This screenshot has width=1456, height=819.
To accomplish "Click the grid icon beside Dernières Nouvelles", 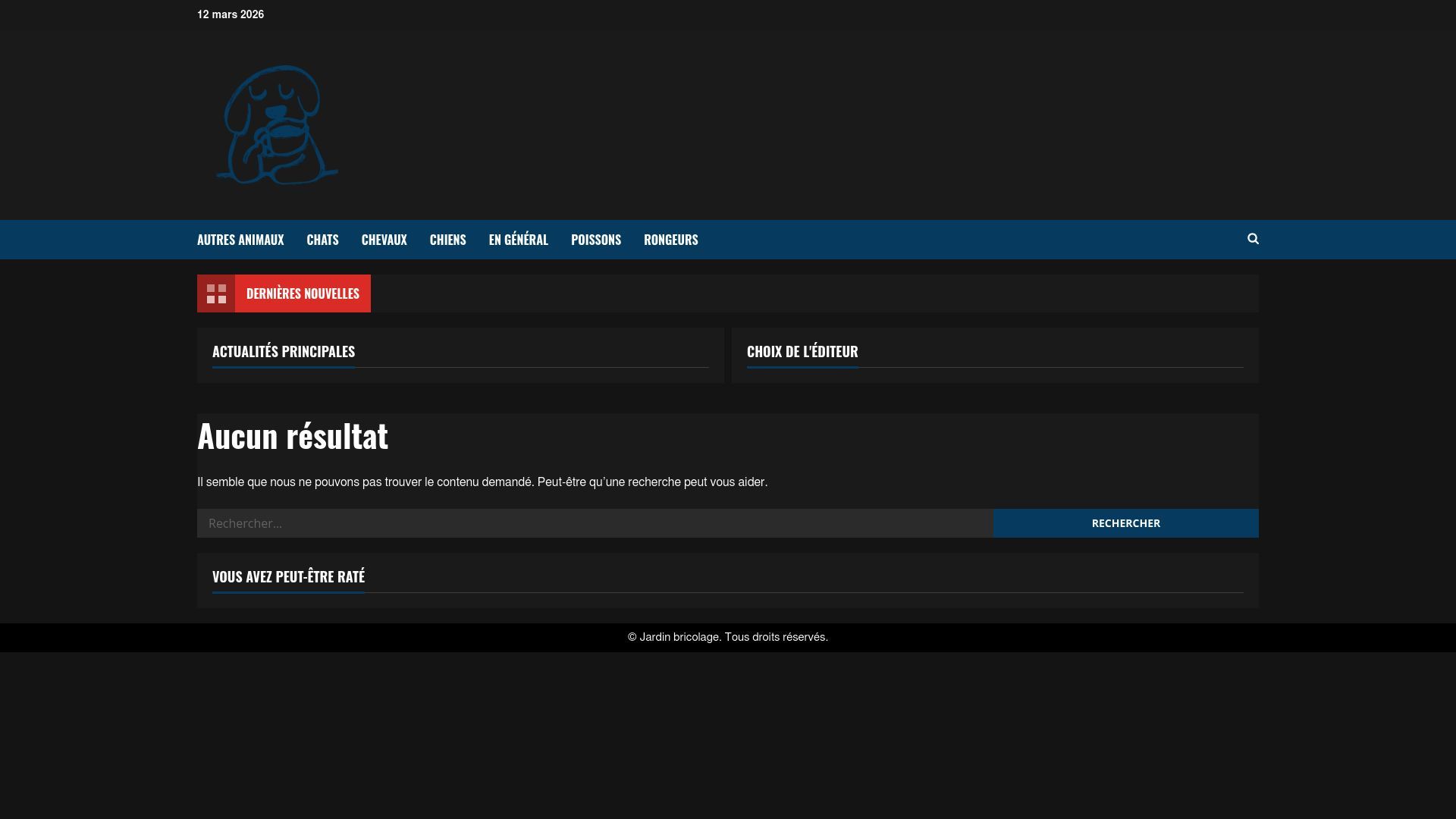I will coord(216,293).
